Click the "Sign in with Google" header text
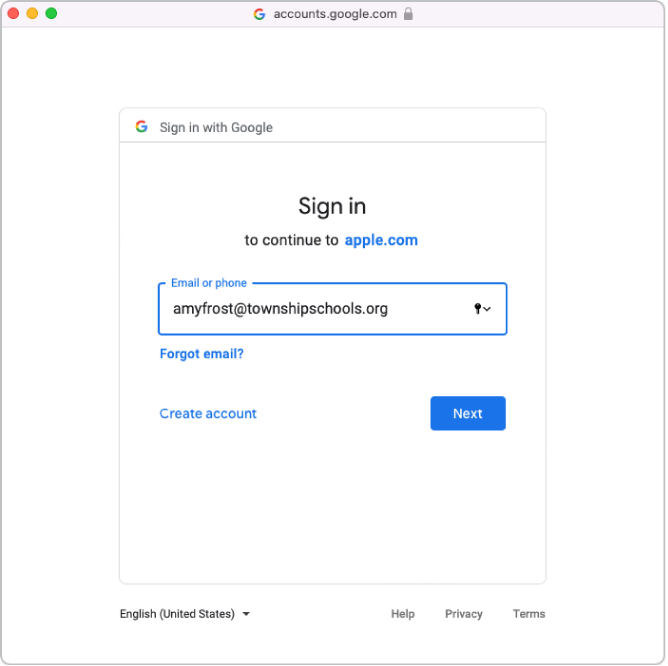 click(x=216, y=128)
